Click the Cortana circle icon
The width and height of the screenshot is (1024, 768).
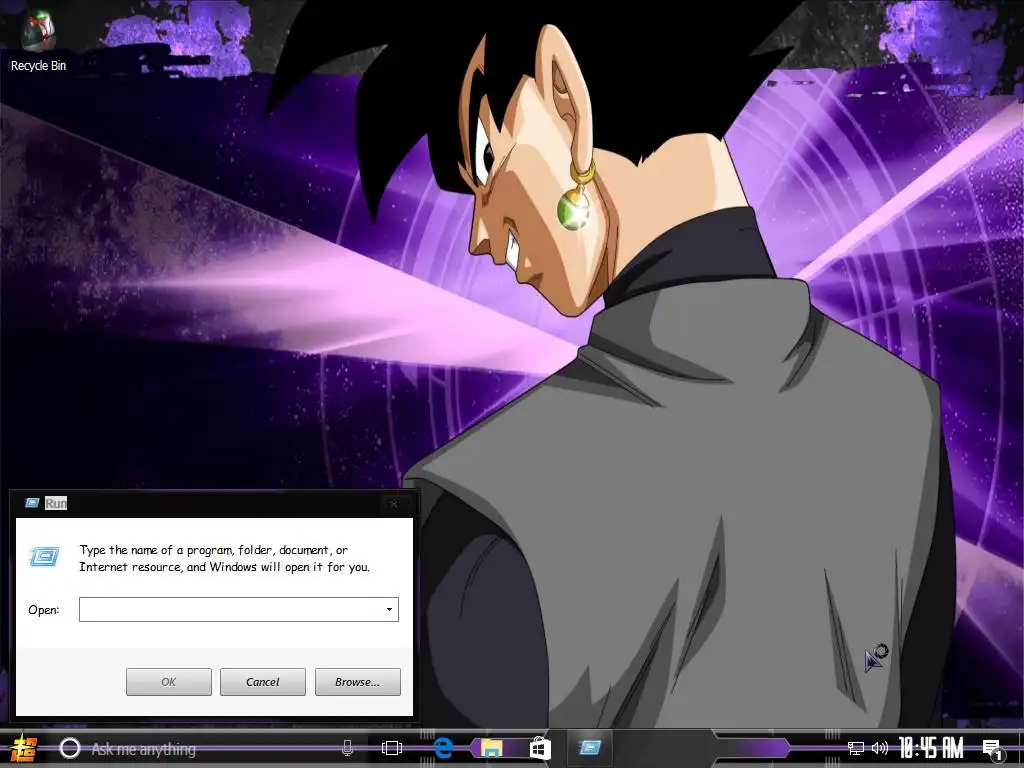[x=69, y=748]
